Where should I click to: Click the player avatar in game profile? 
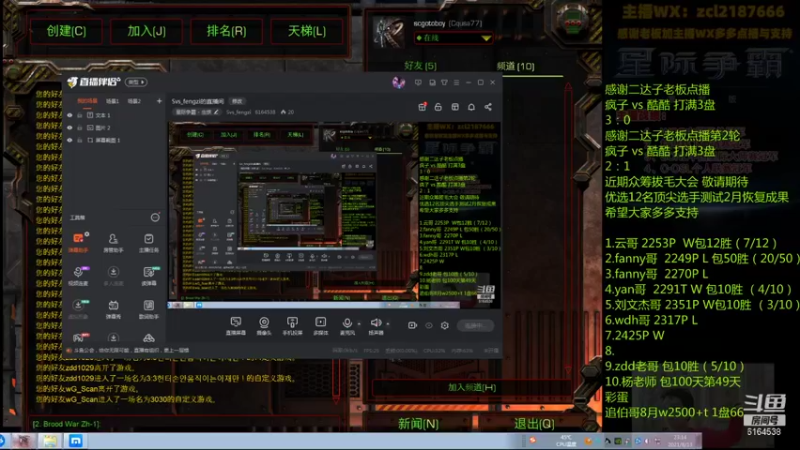click(389, 32)
